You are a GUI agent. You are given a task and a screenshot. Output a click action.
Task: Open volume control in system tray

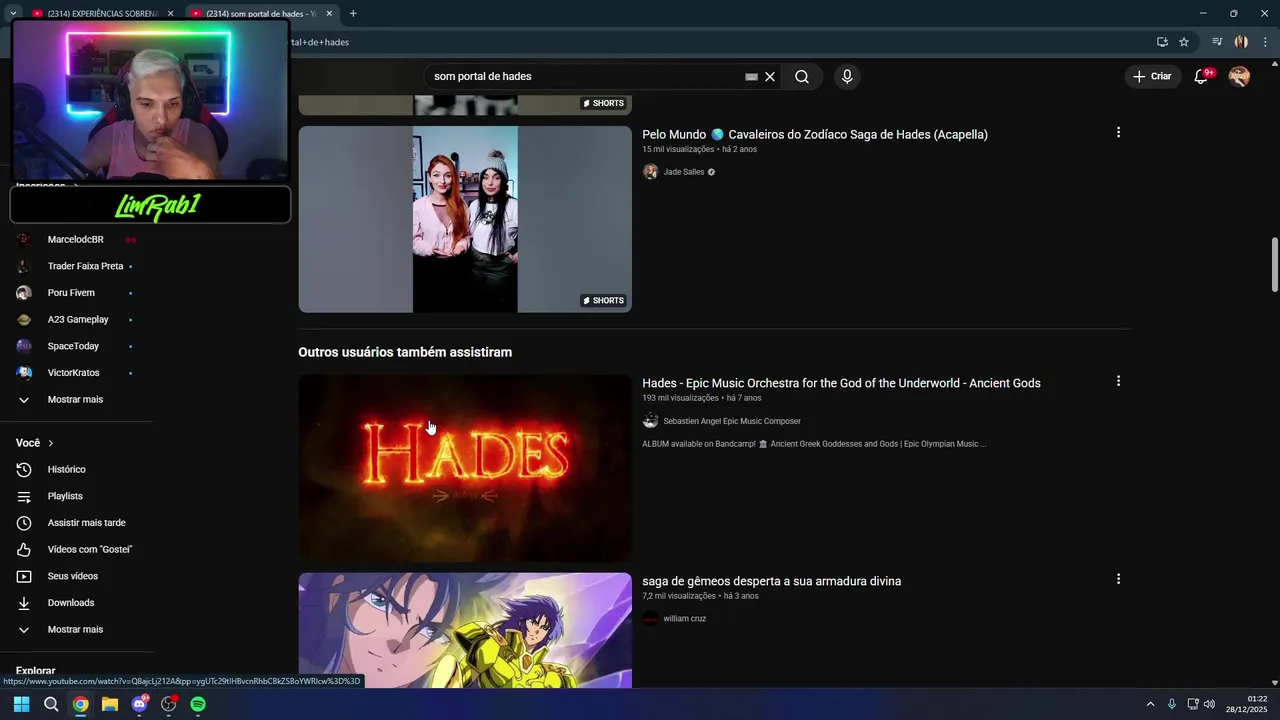(1209, 704)
